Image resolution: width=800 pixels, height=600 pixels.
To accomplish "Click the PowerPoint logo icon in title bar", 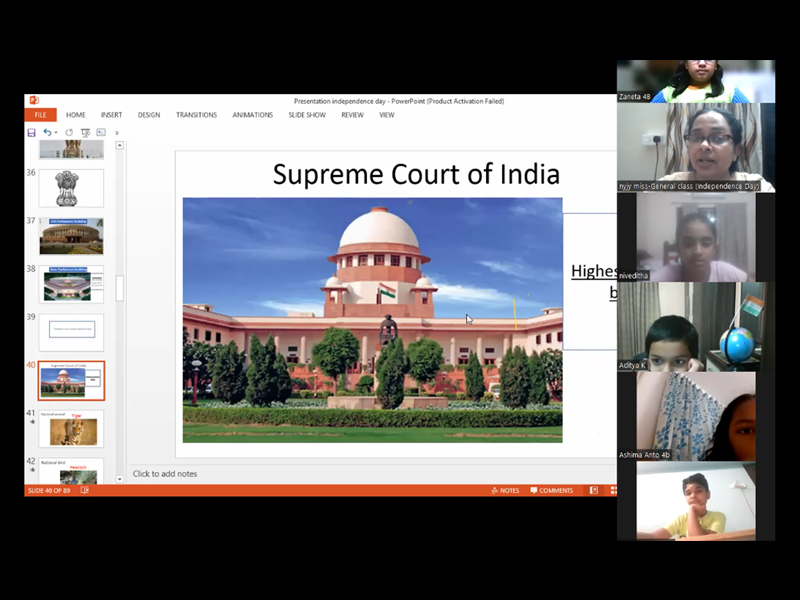I will click(x=34, y=101).
